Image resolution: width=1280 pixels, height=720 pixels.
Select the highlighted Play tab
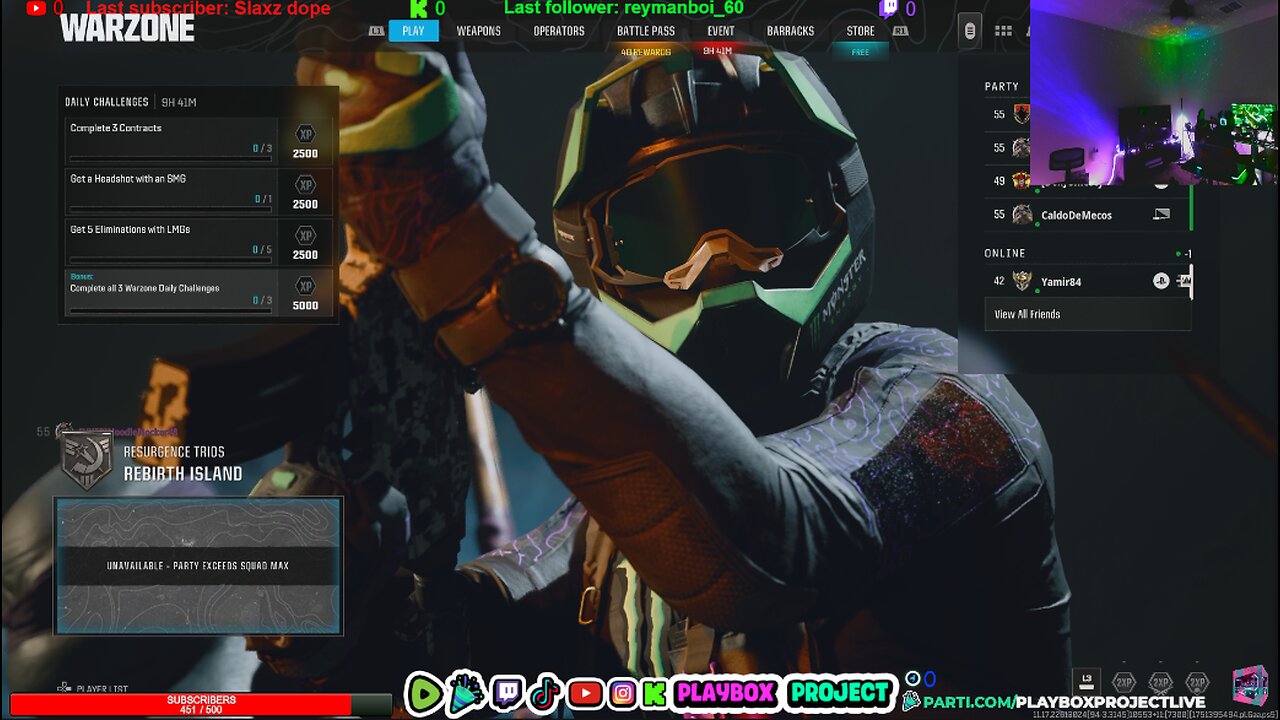coord(413,31)
